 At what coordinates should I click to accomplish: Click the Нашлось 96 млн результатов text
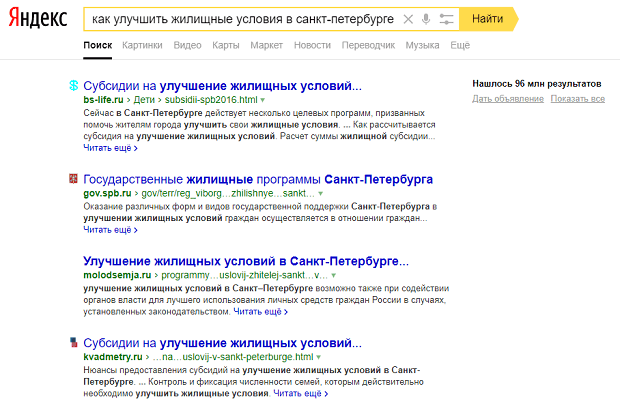537,84
